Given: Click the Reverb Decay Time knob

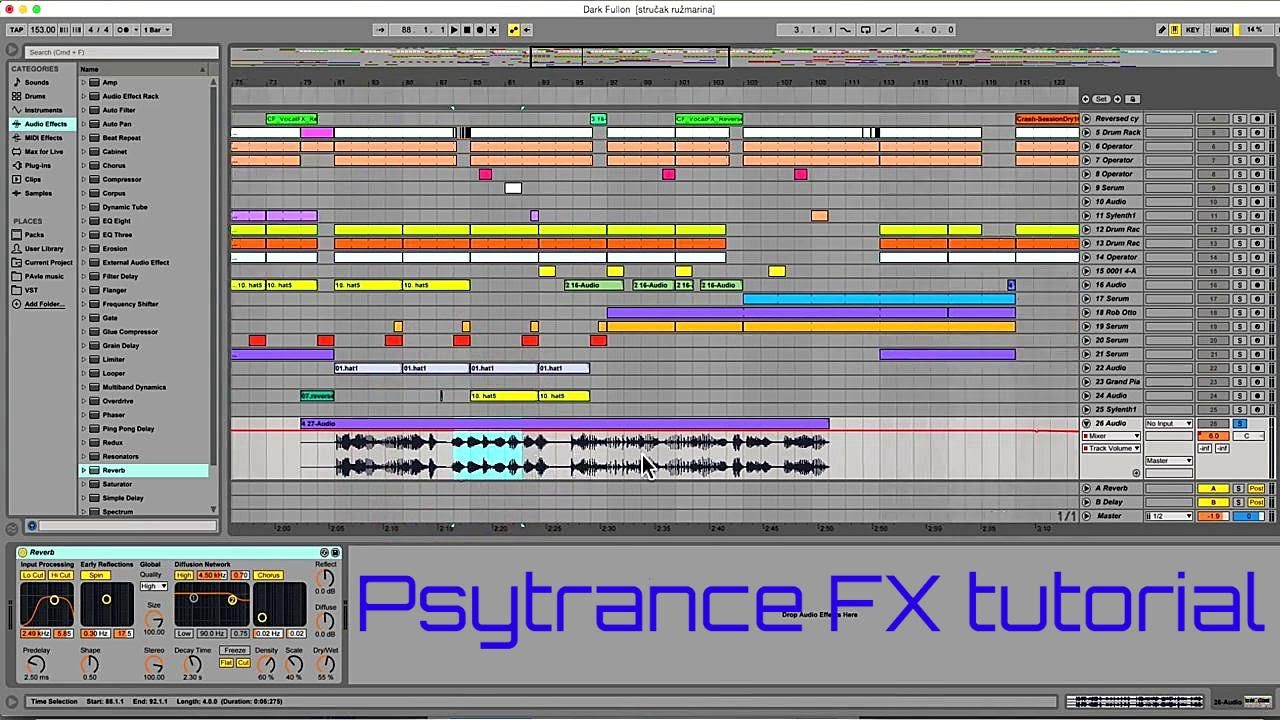Looking at the screenshot, I should [x=192, y=664].
